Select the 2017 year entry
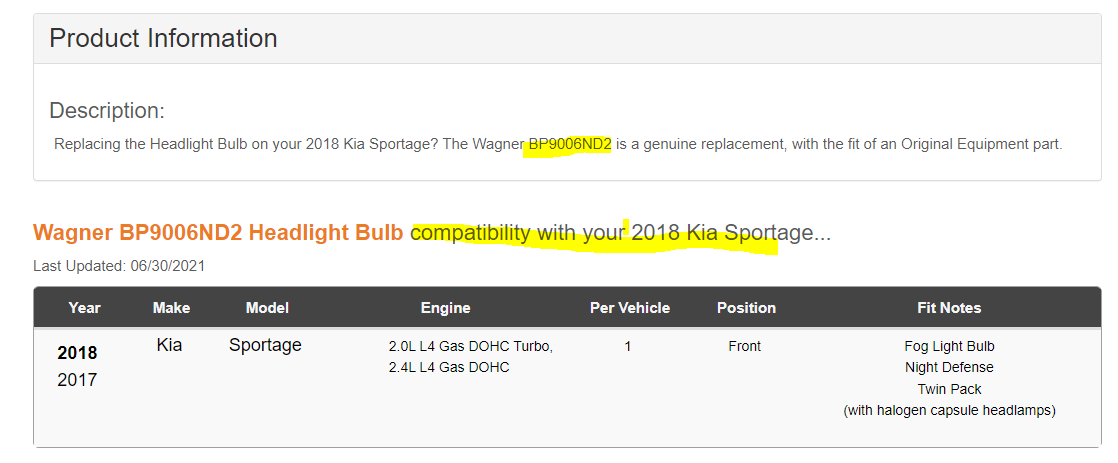This screenshot has height=463, width=1118. click(77, 380)
